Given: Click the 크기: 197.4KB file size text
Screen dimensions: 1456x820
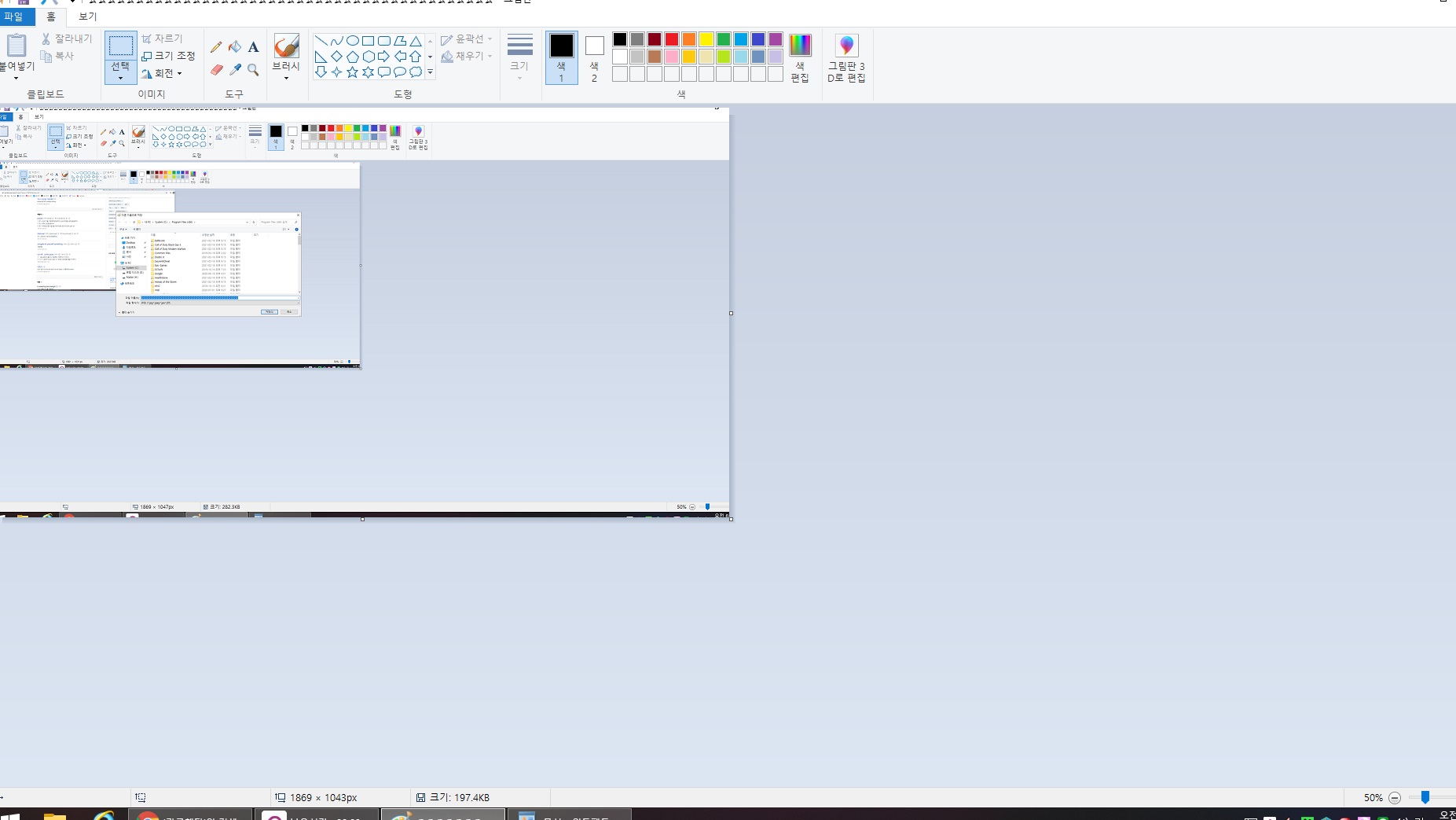Looking at the screenshot, I should click(460, 797).
